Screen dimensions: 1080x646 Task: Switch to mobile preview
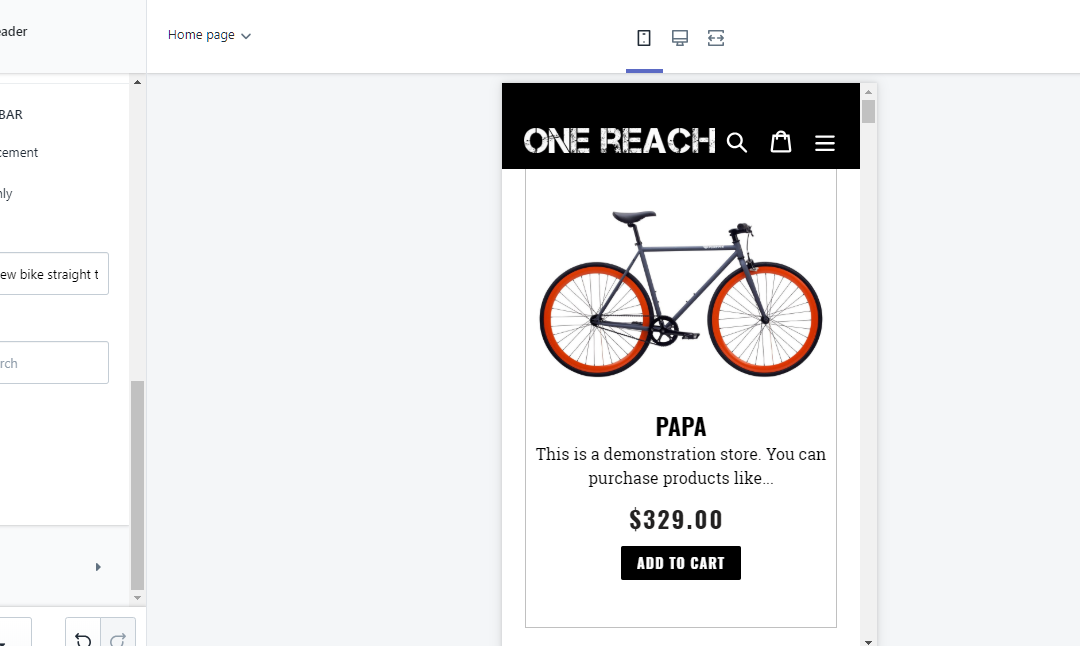coord(644,38)
